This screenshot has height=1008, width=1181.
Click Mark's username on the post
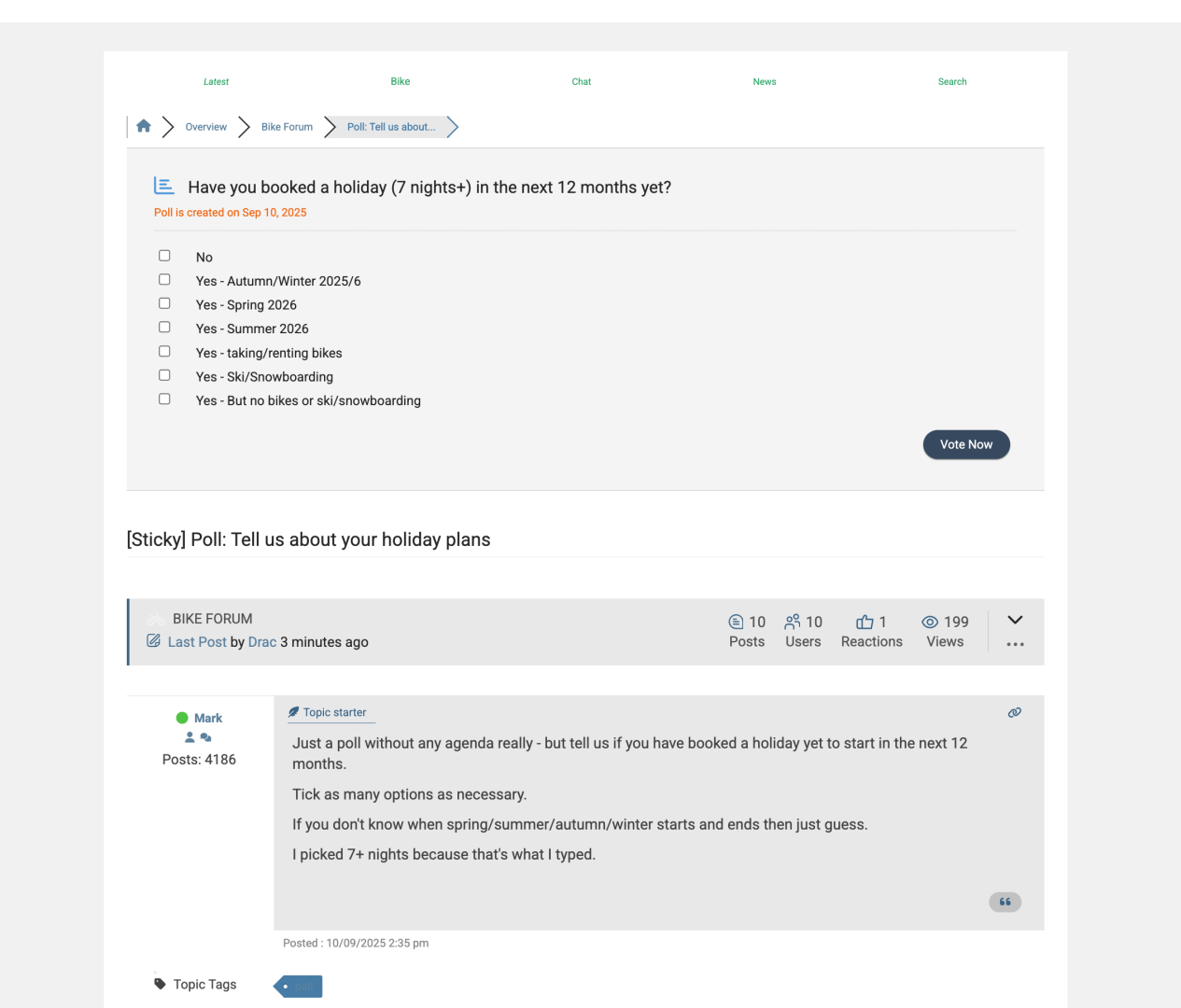click(208, 718)
